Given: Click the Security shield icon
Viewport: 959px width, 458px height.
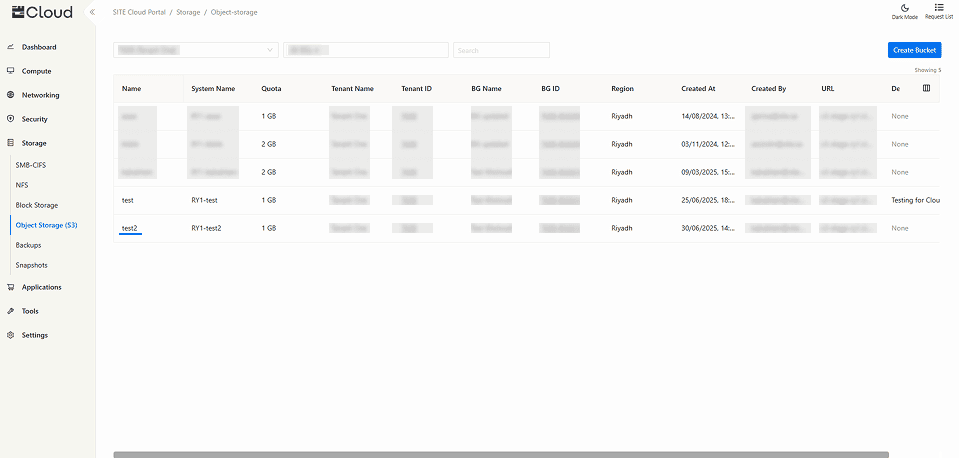Looking at the screenshot, I should tap(10, 119).
